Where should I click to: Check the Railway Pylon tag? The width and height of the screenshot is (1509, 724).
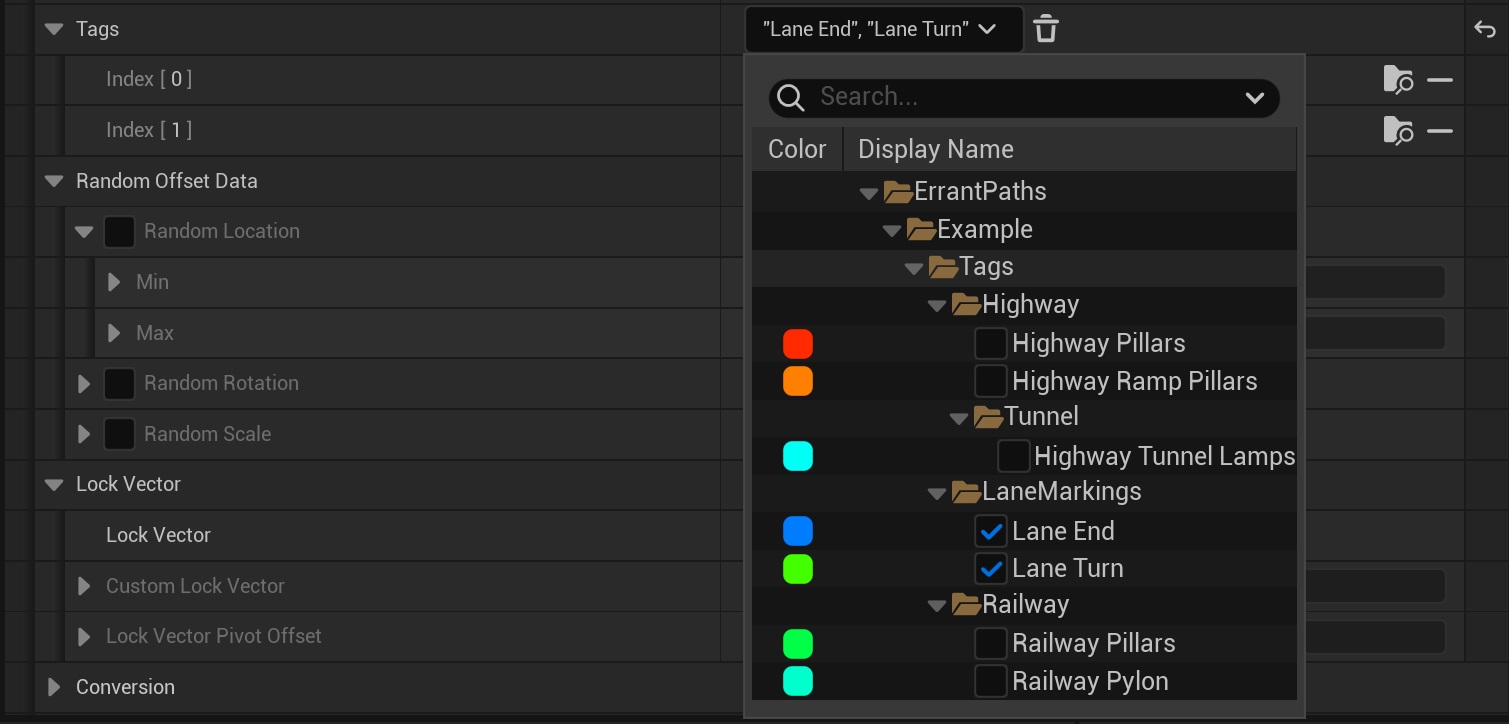(991, 681)
